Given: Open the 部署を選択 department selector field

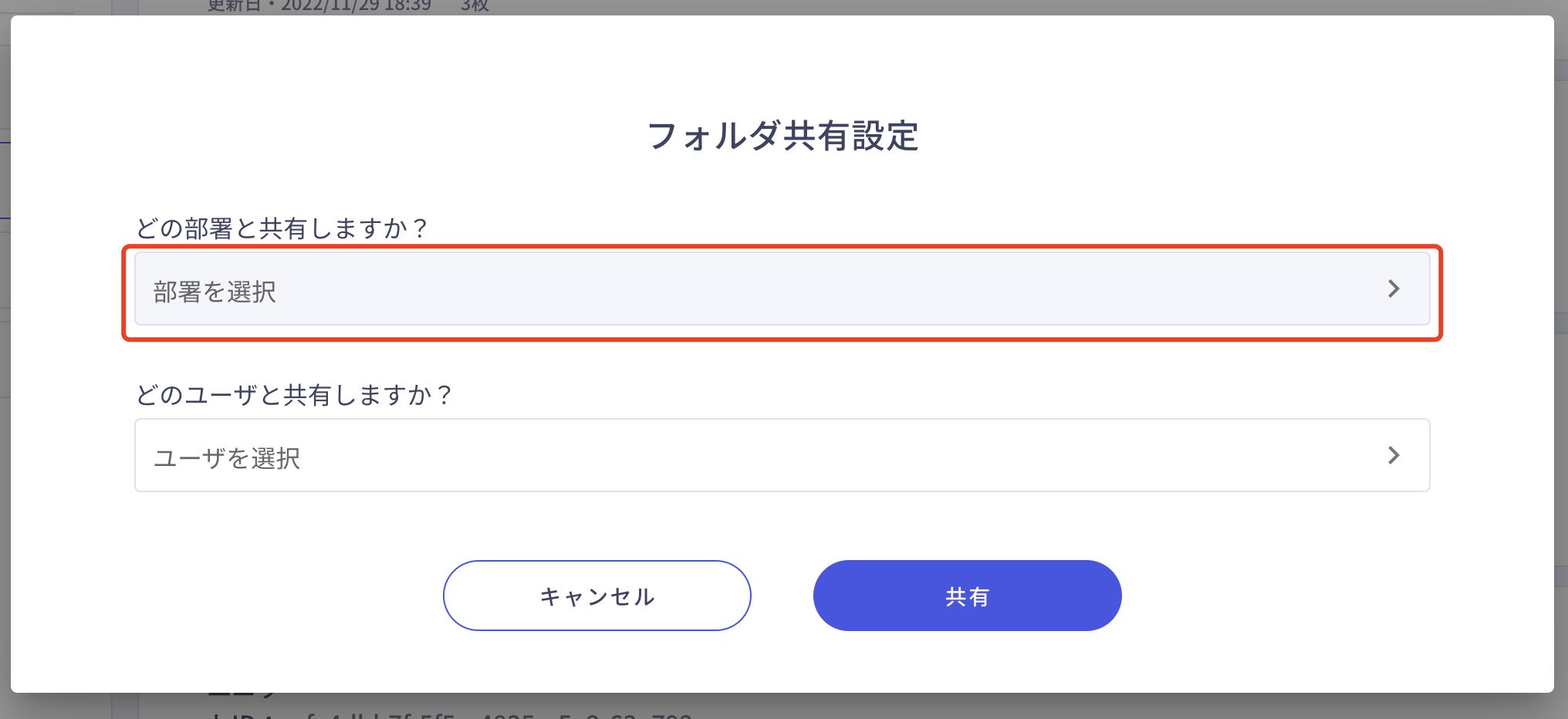Looking at the screenshot, I should [x=782, y=289].
